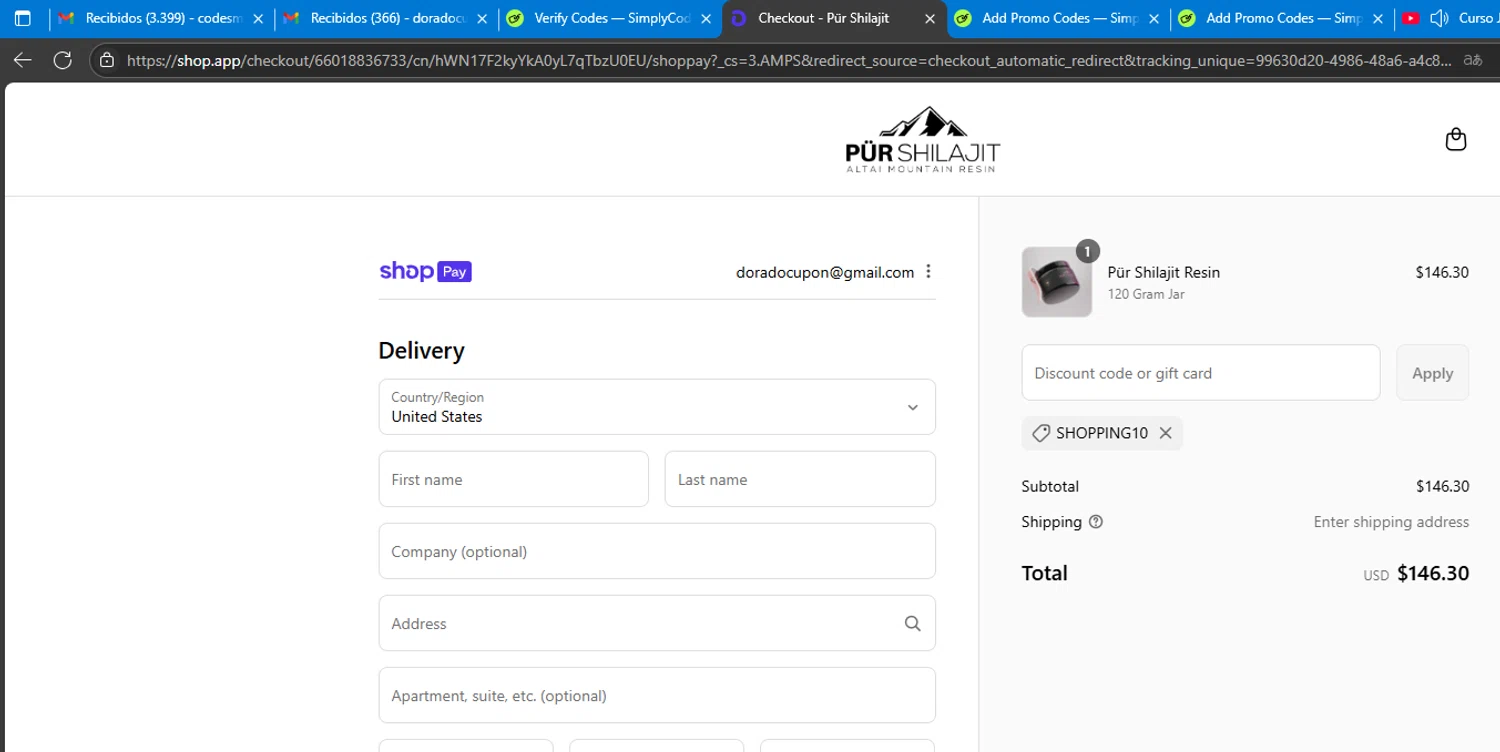Click the Pür Shilajit Resin product name

(1164, 272)
